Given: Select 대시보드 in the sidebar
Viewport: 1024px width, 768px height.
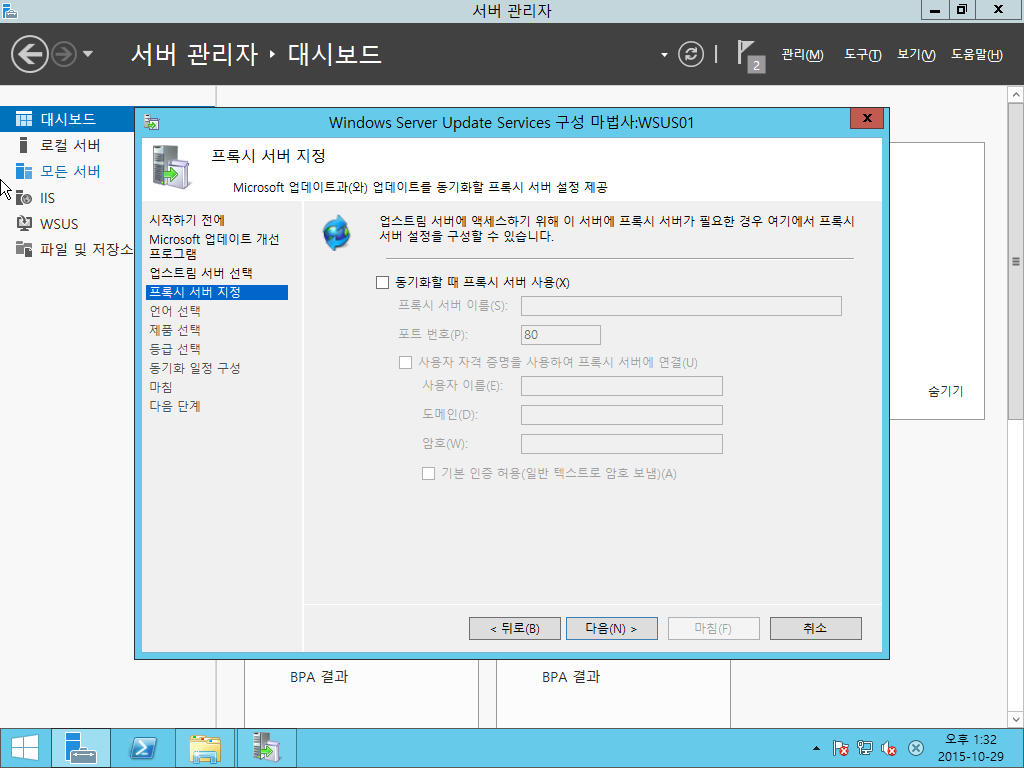Looking at the screenshot, I should 68,119.
